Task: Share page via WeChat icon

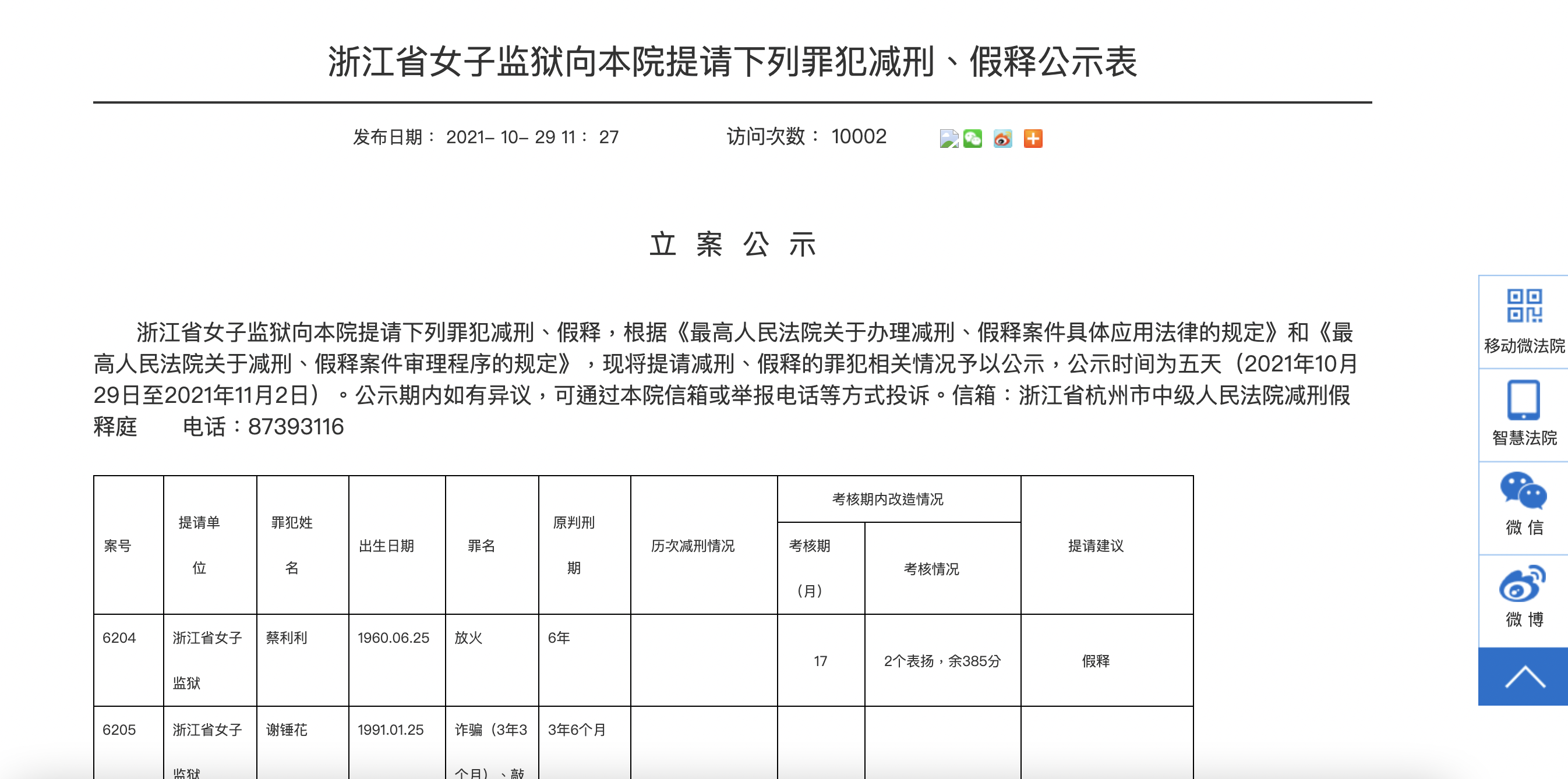Action: tap(973, 139)
